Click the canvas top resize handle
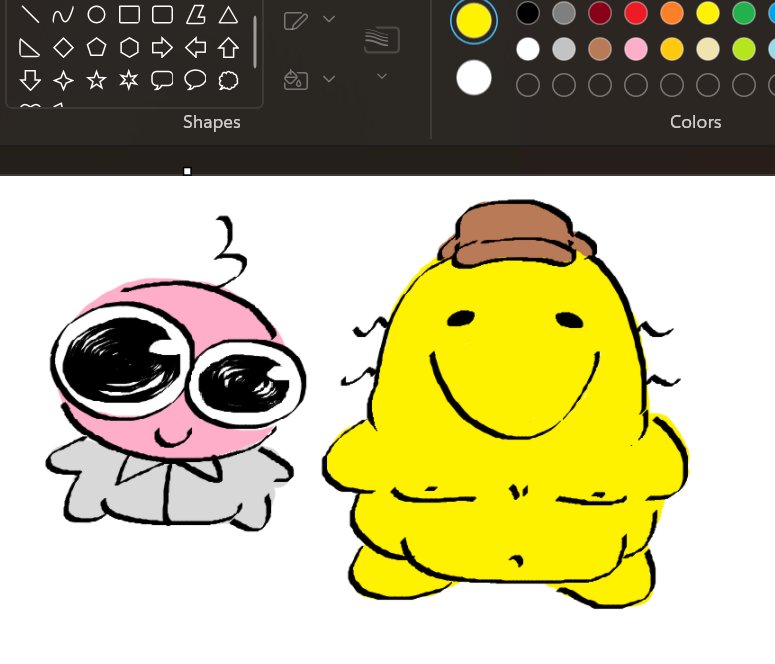The height and width of the screenshot is (664, 775). (x=187, y=171)
